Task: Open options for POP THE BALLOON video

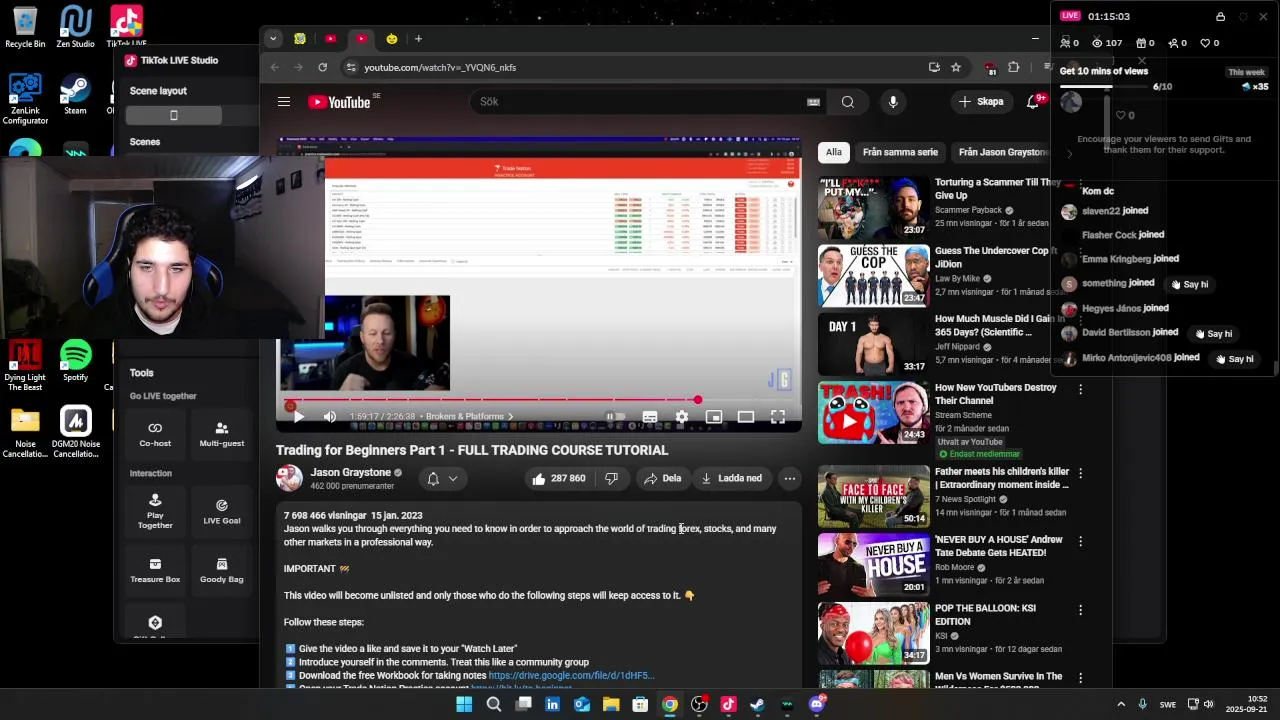Action: click(1080, 611)
